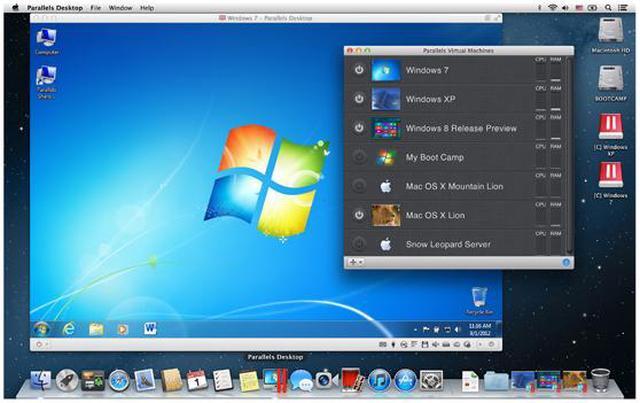Open Notification Center list icon in menu bar
The height and width of the screenshot is (403, 640).
click(x=622, y=7)
